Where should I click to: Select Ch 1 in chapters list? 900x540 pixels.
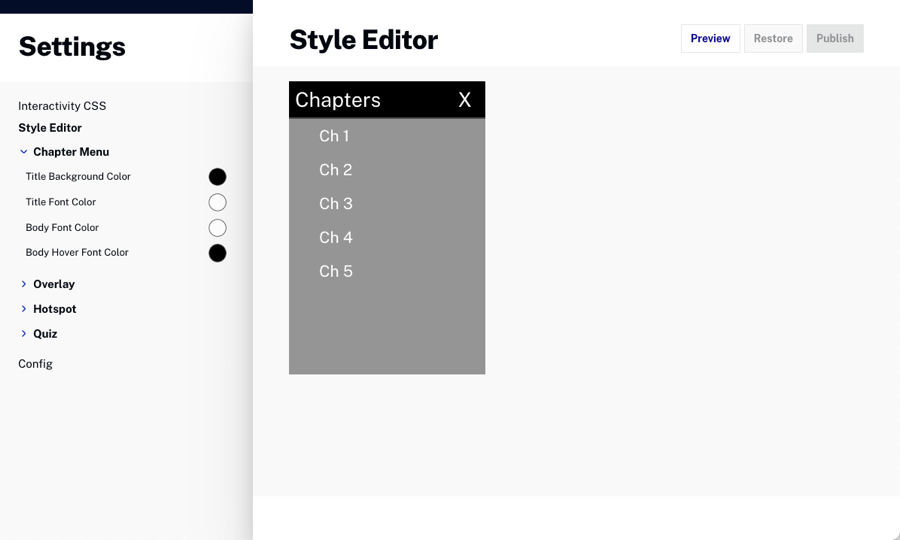point(334,136)
